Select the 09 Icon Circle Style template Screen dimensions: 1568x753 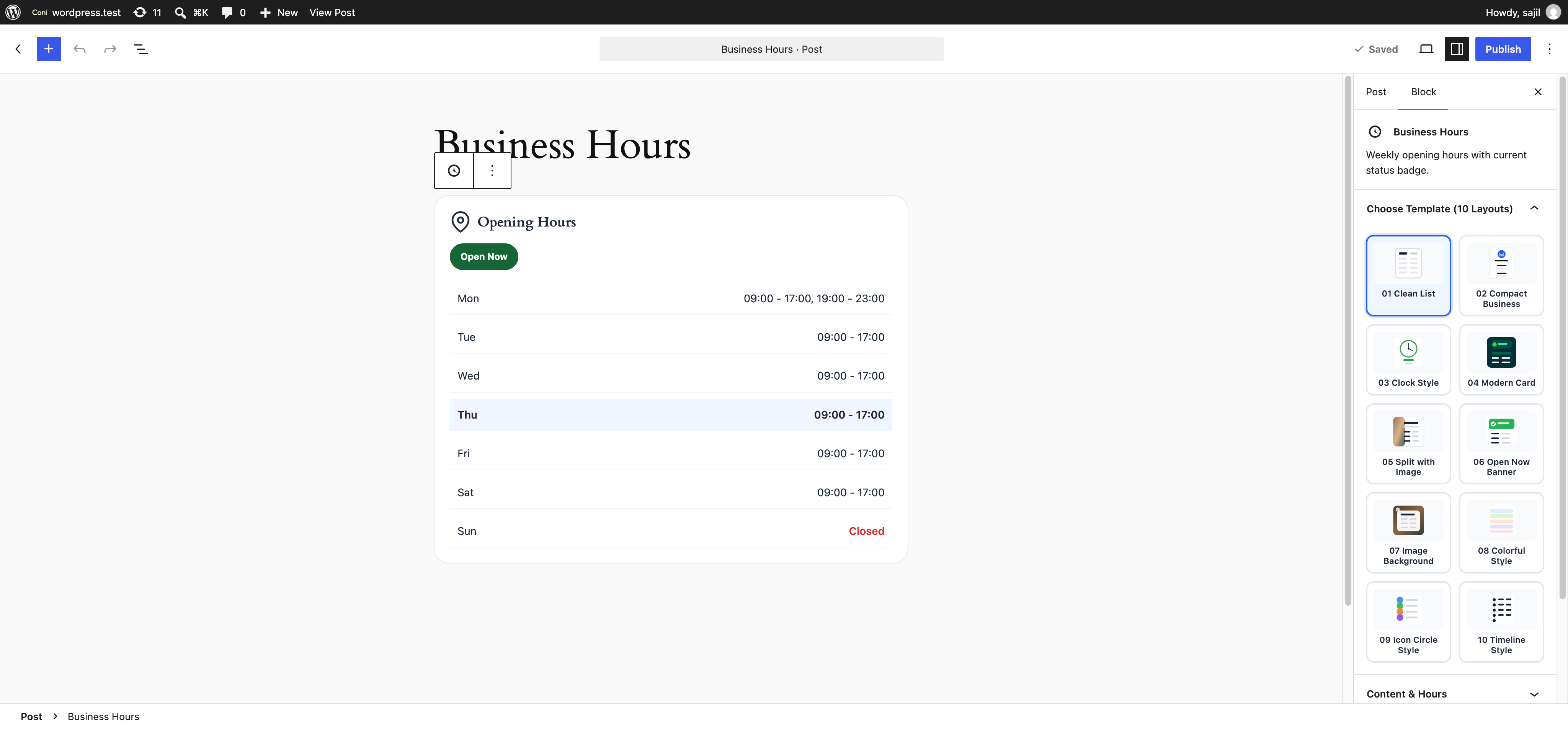point(1408,622)
